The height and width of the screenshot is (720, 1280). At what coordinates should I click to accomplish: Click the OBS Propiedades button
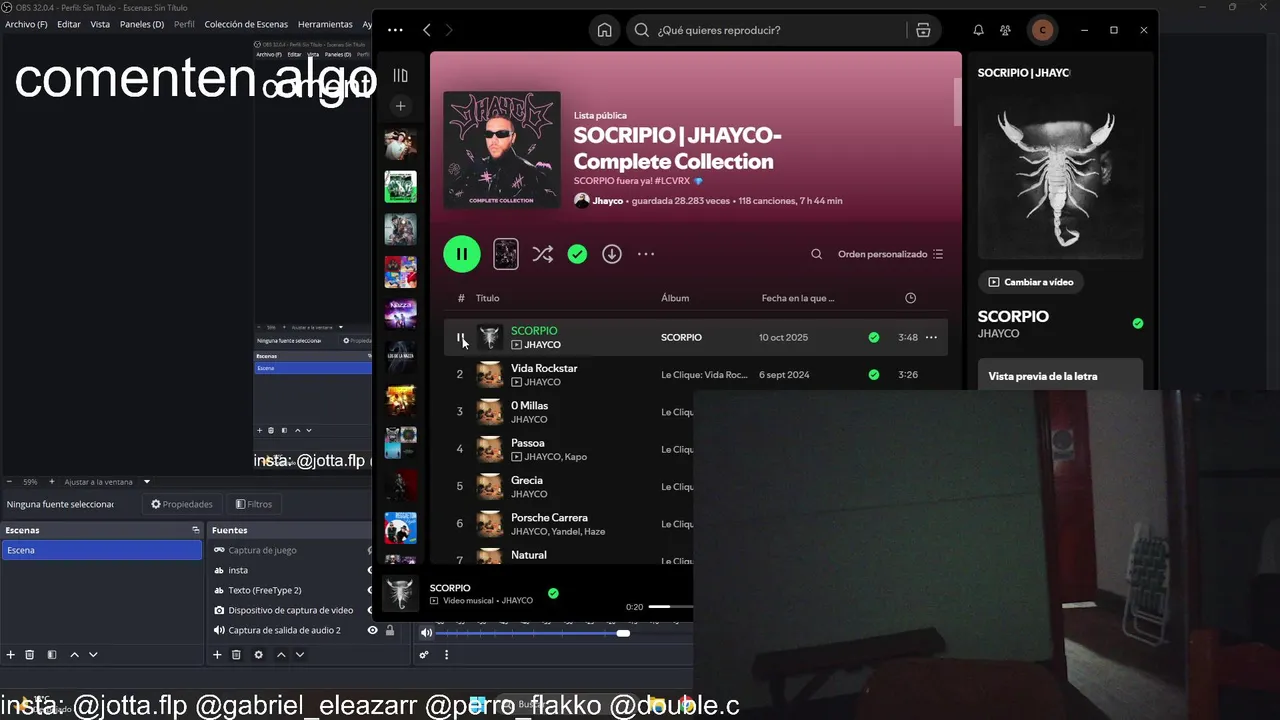tap(182, 504)
